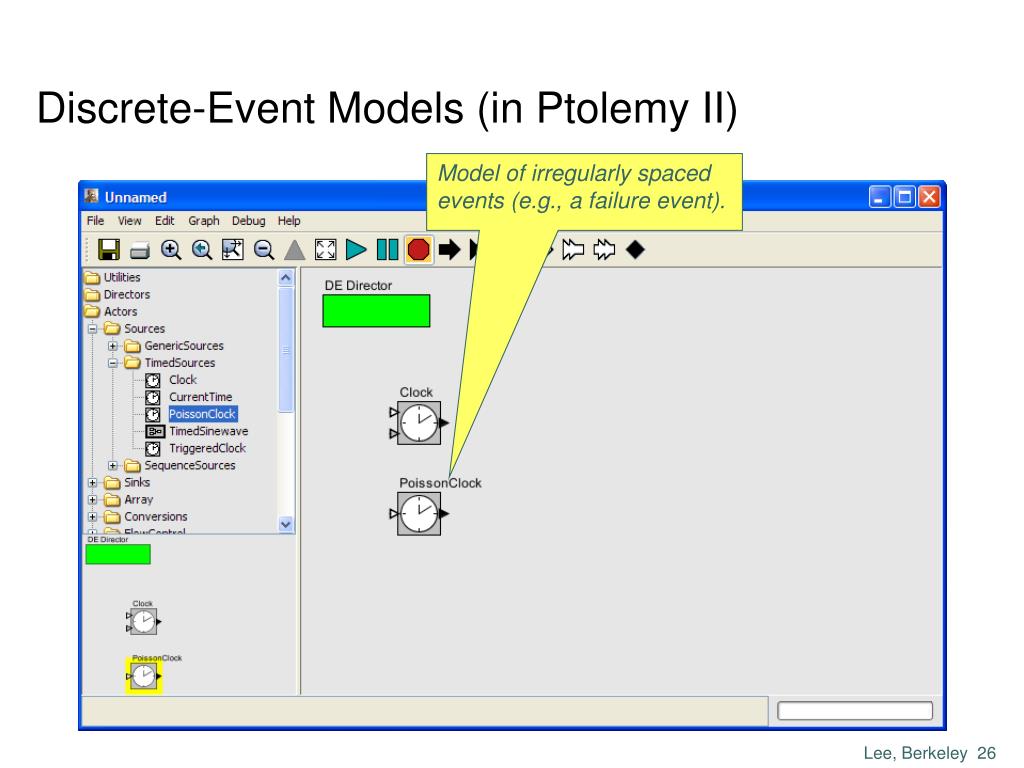
Task: Click the Zoom Out magnifier icon
Action: [264, 250]
